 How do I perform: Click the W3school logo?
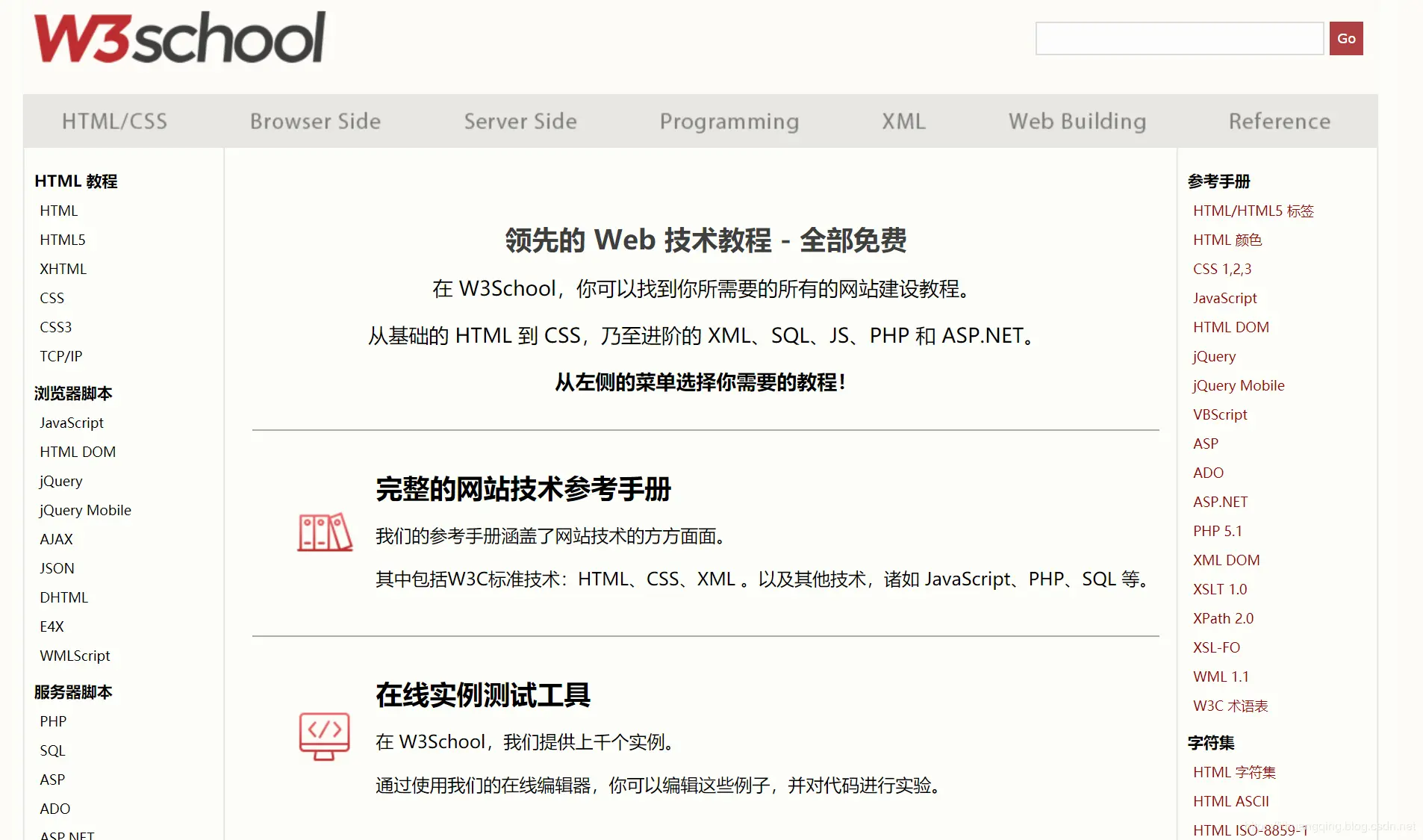coord(180,37)
